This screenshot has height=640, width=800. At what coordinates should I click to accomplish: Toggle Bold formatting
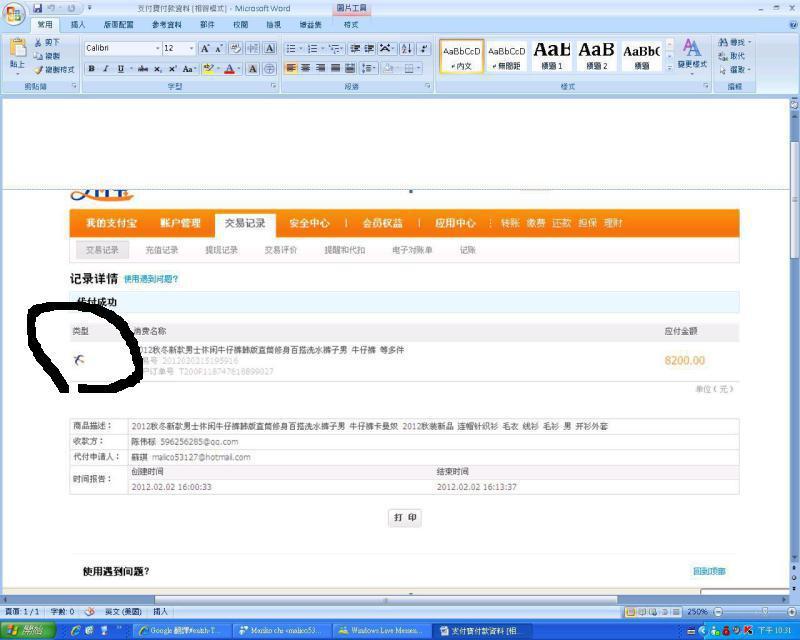point(91,69)
